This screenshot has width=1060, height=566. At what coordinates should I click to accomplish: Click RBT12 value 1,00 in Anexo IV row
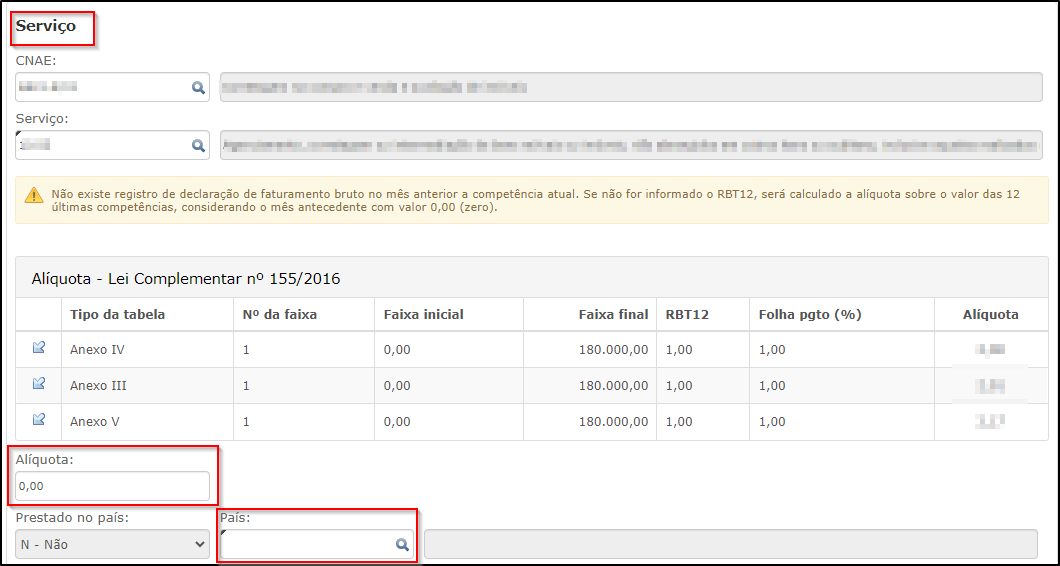click(679, 350)
